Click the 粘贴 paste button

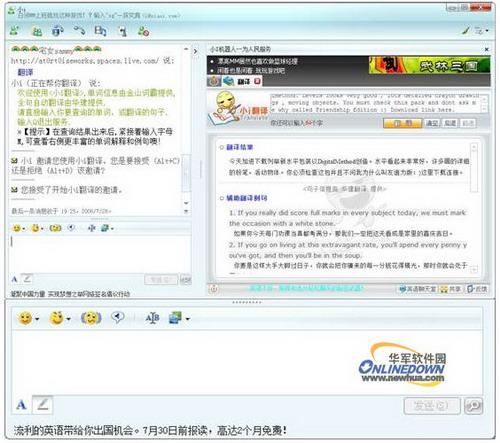click(x=450, y=123)
